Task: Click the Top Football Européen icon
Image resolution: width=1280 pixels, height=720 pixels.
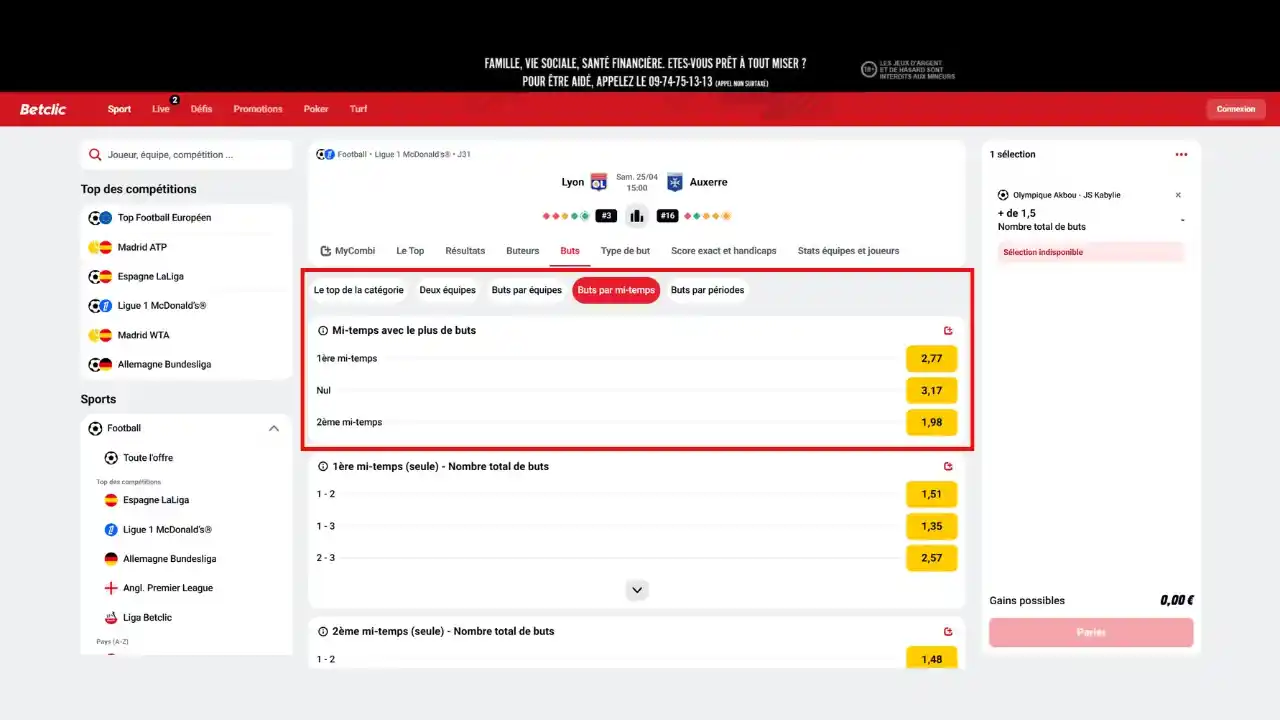Action: 100,218
